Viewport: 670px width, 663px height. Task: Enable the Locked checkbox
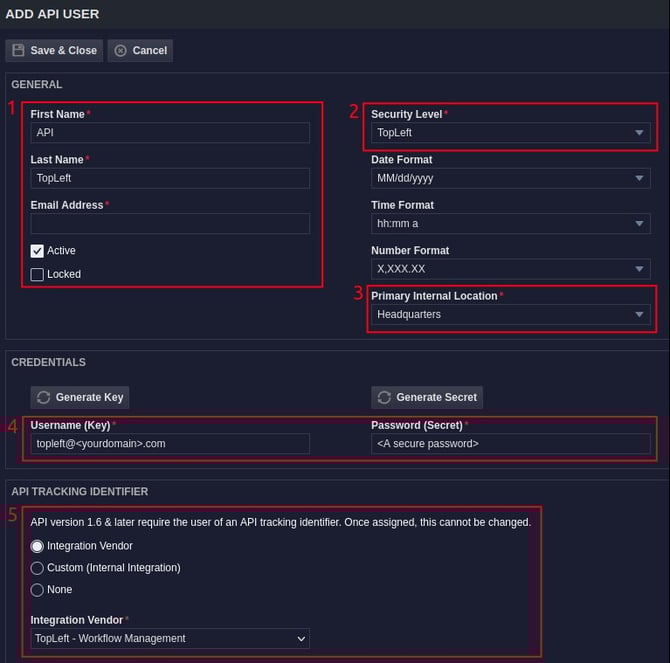[x=37, y=274]
